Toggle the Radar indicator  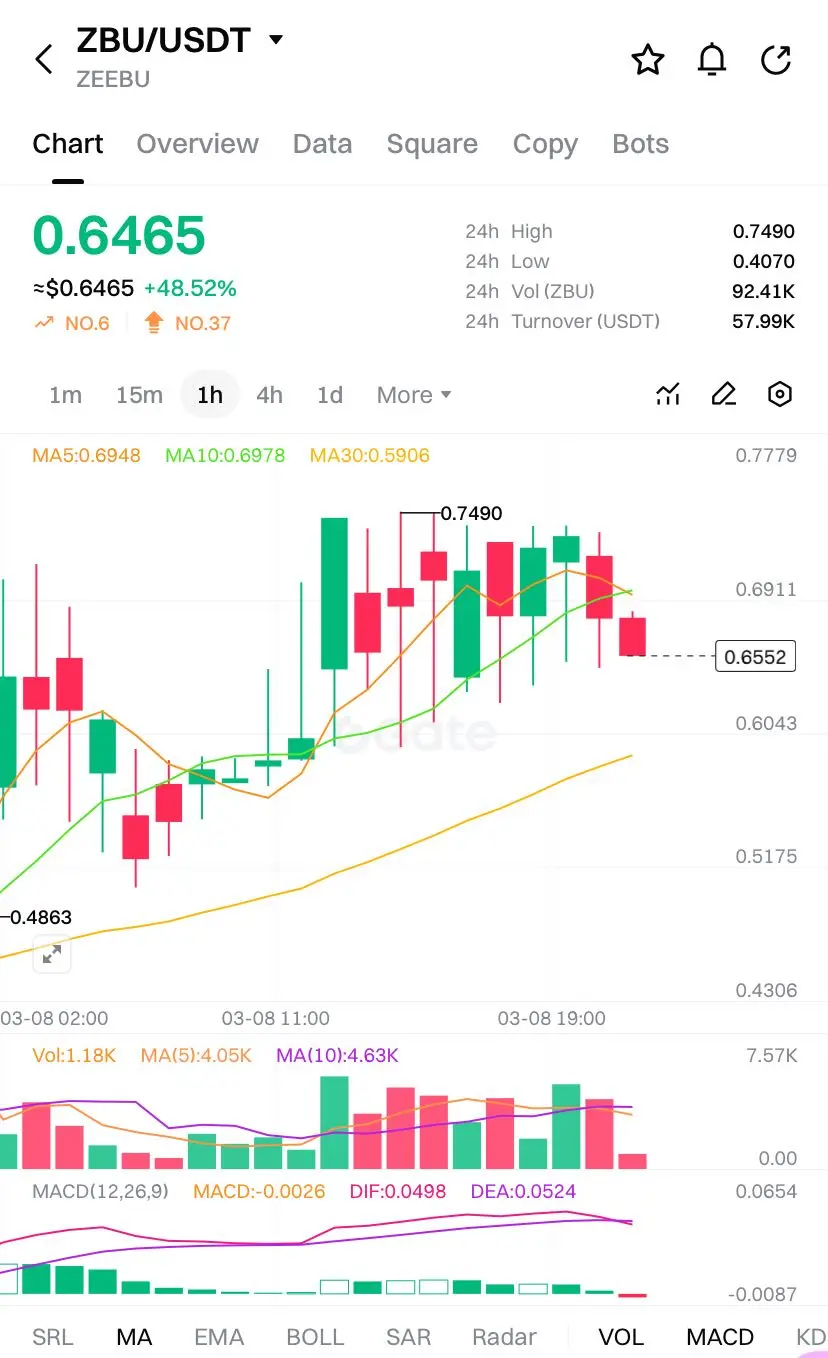(x=504, y=1337)
